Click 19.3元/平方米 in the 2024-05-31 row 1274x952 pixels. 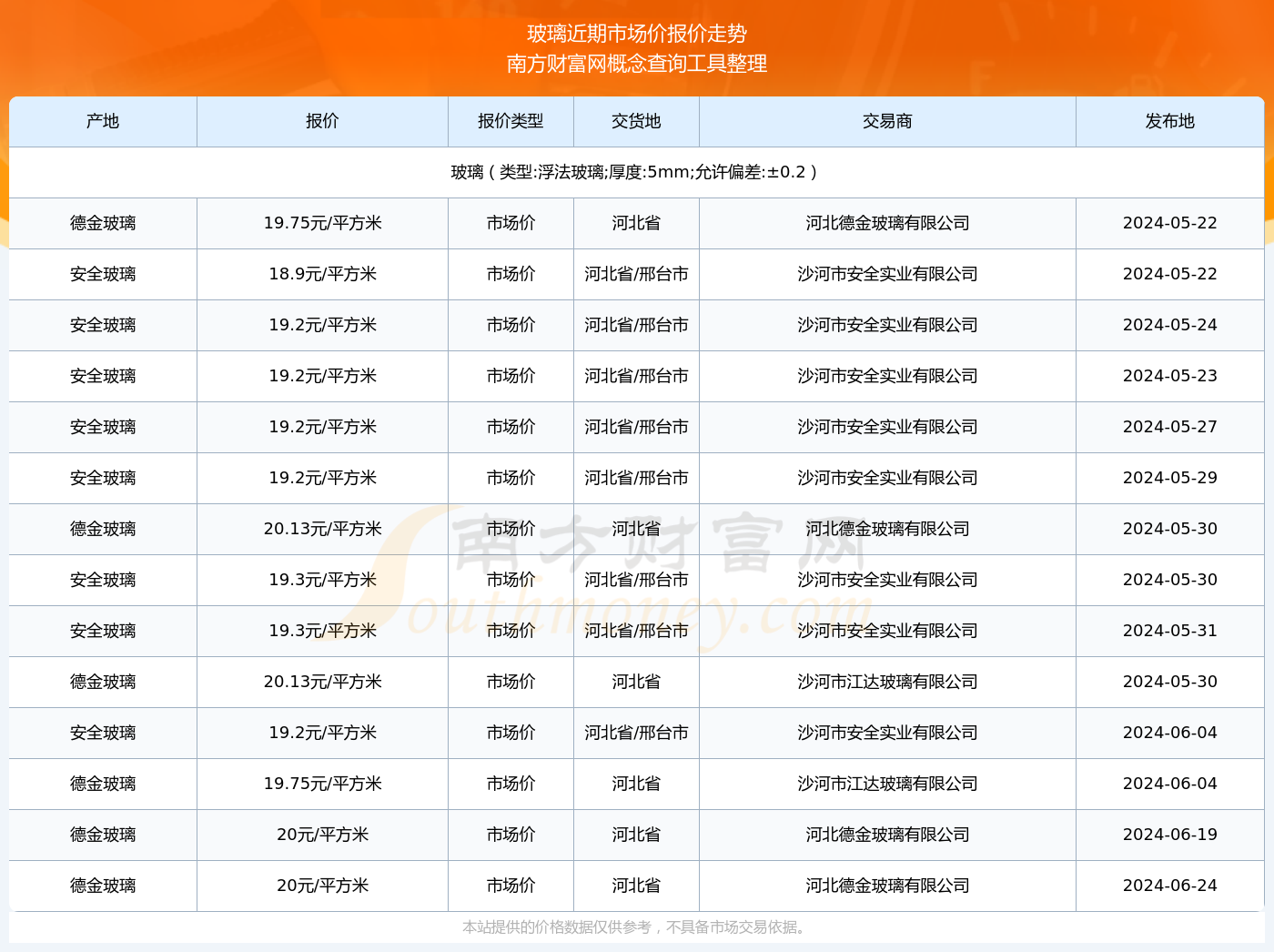322,631
